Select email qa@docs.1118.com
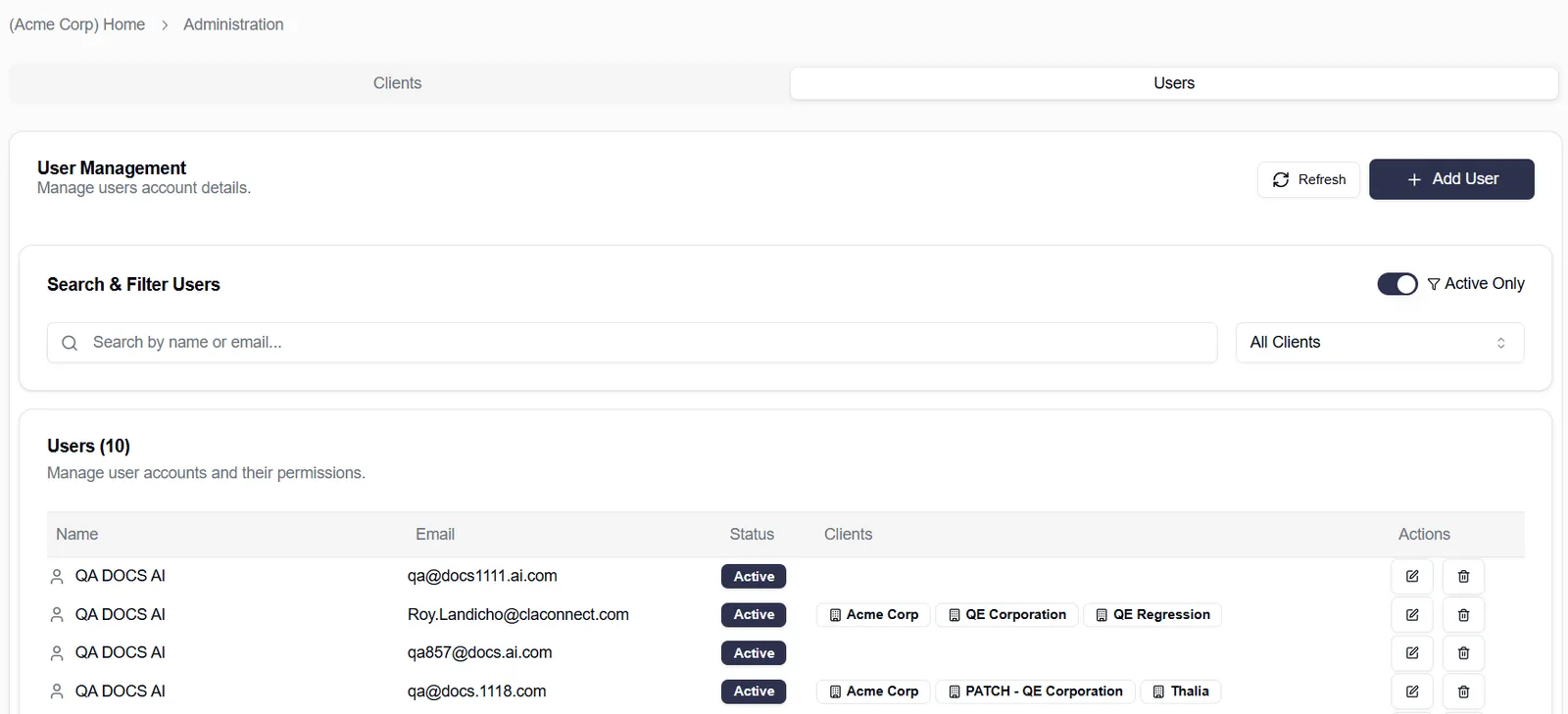The image size is (1568, 714). (477, 691)
